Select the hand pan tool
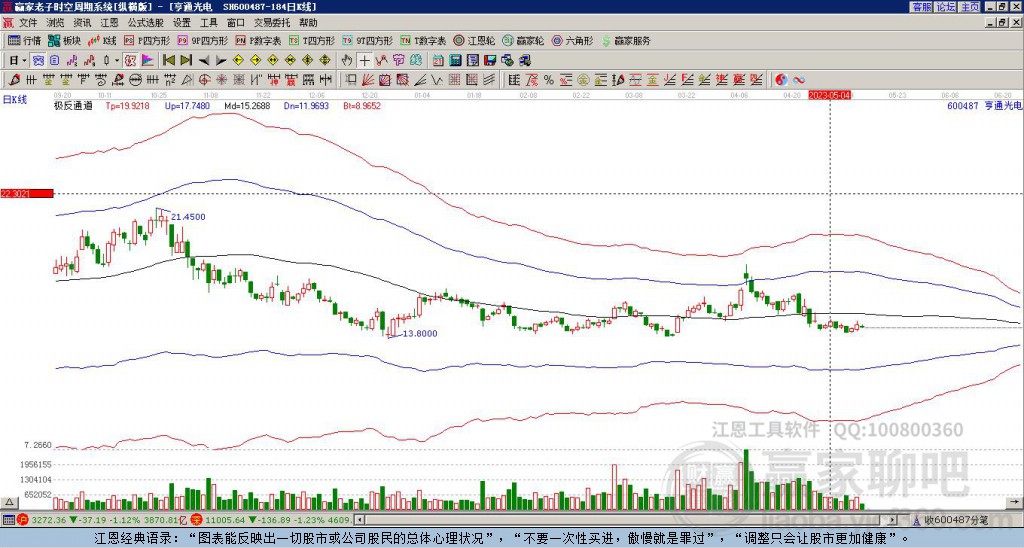The height and width of the screenshot is (548, 1024). 346,61
